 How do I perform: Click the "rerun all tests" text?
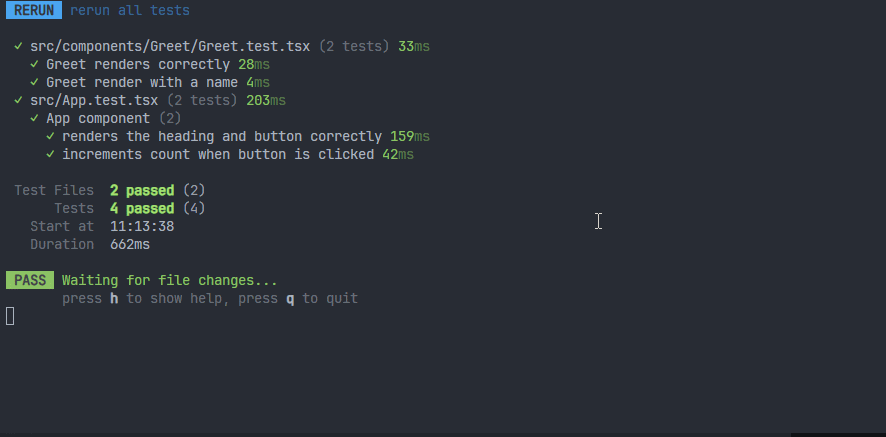[x=129, y=11]
